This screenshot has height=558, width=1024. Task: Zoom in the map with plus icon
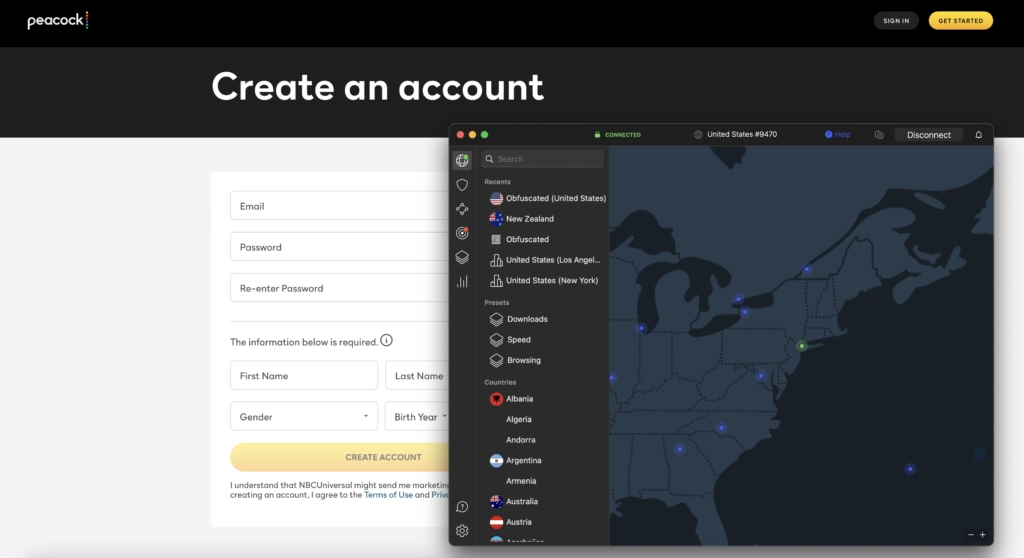(x=982, y=534)
